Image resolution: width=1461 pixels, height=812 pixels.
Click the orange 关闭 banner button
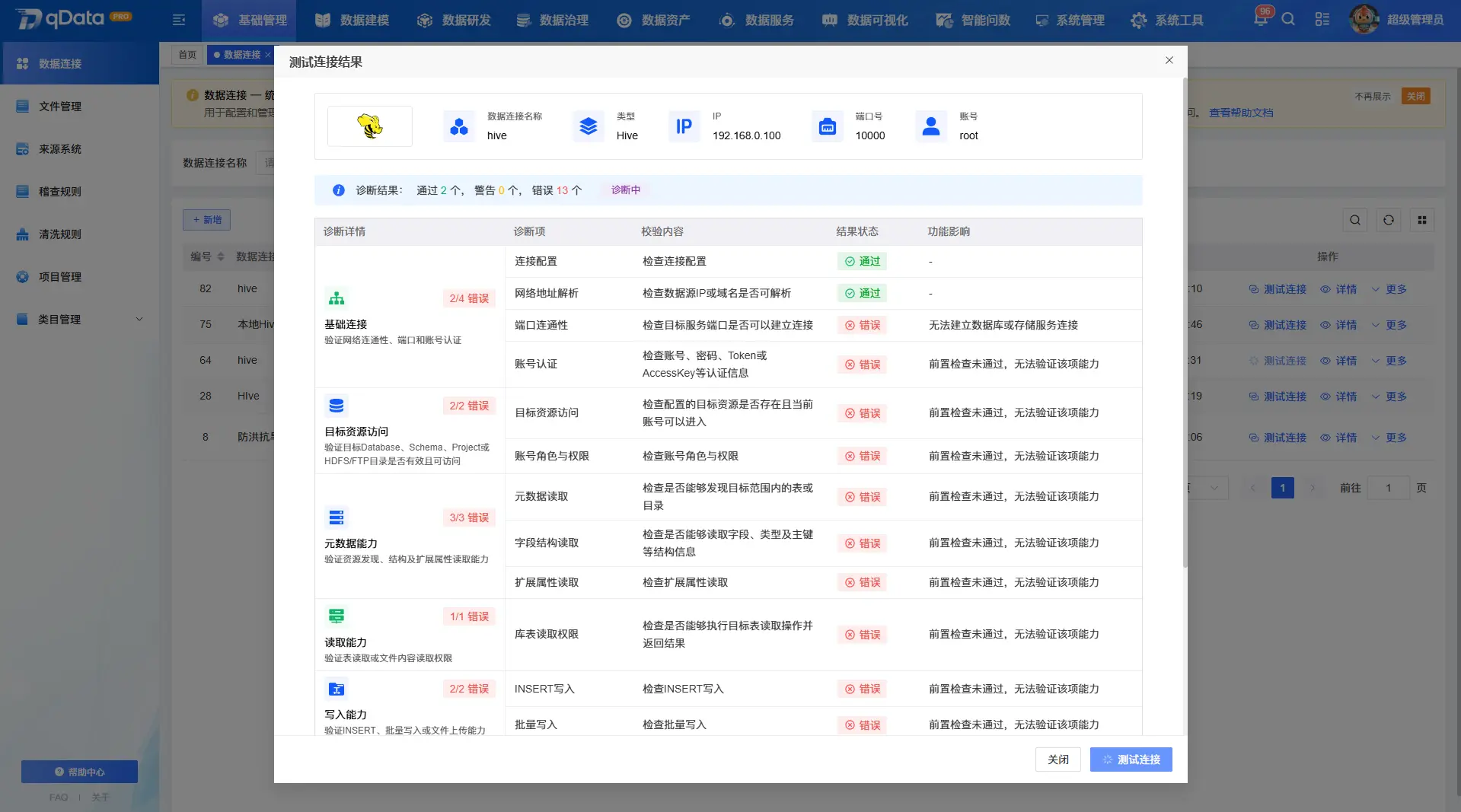pyautogui.click(x=1416, y=96)
